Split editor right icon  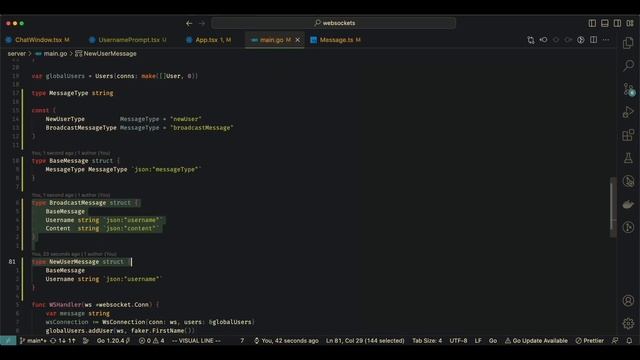(593, 40)
